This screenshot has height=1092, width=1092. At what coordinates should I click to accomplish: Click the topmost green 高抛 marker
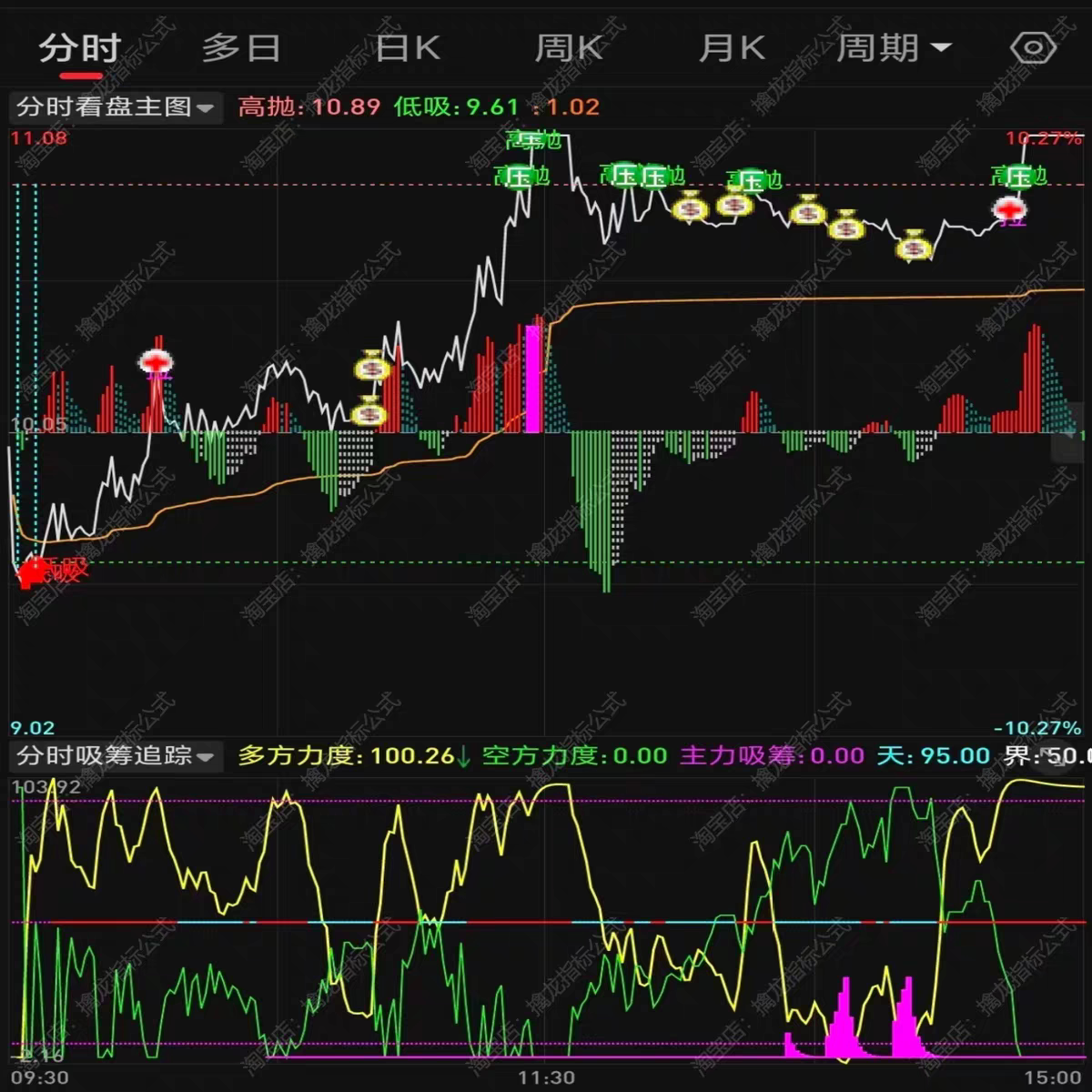tap(533, 140)
